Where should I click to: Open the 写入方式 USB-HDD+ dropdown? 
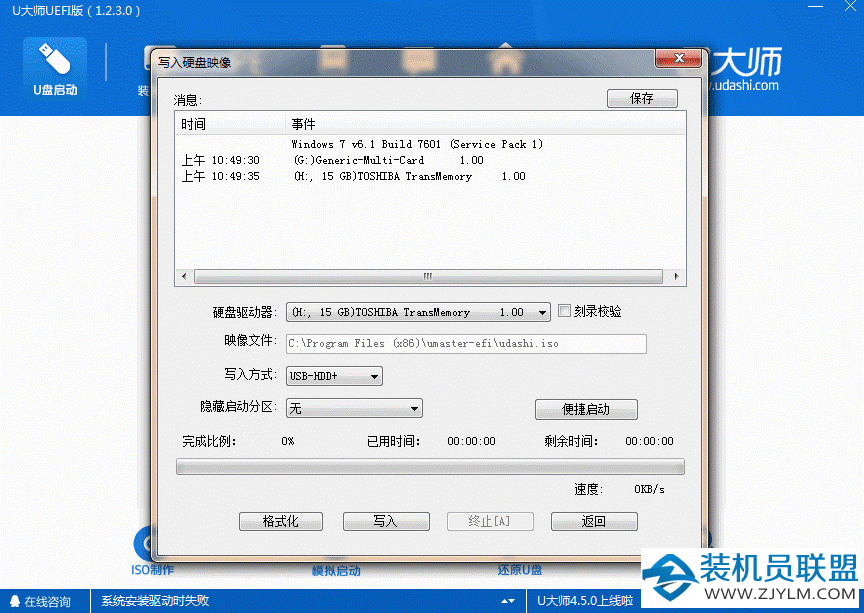pyautogui.click(x=334, y=376)
